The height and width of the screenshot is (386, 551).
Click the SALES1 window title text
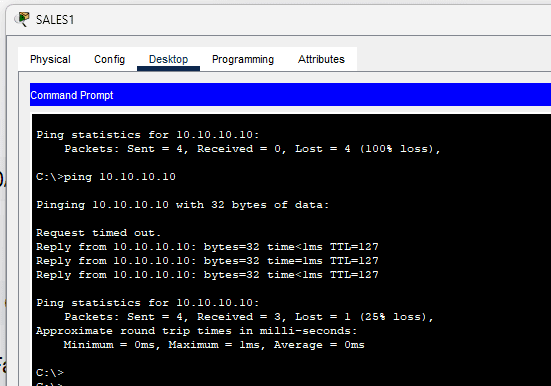(x=55, y=20)
